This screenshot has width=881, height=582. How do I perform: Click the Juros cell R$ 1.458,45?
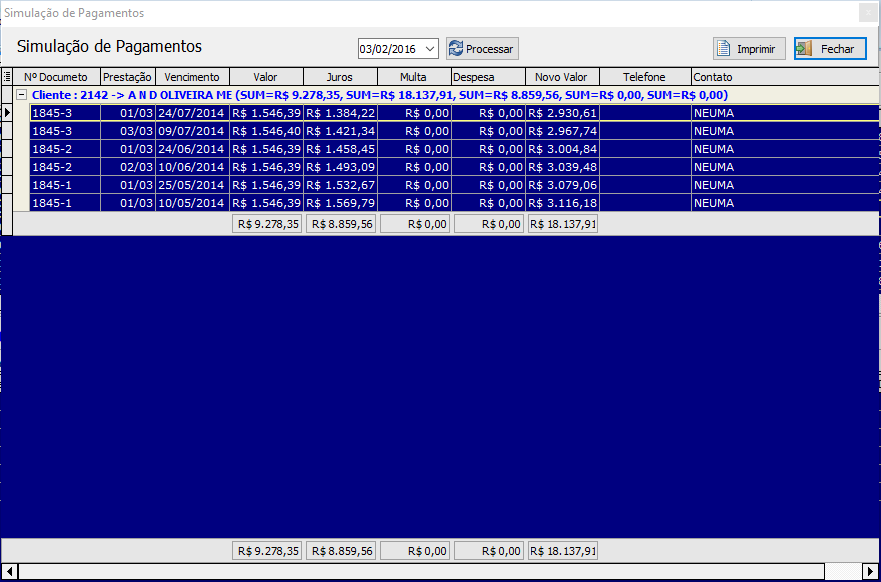(x=340, y=149)
